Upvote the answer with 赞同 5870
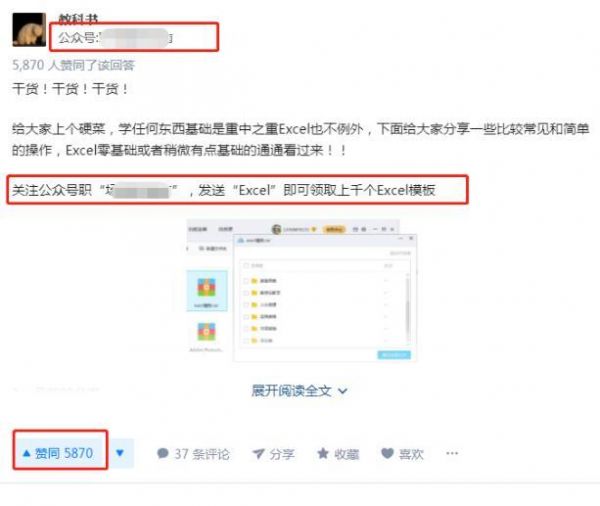 click(60, 454)
